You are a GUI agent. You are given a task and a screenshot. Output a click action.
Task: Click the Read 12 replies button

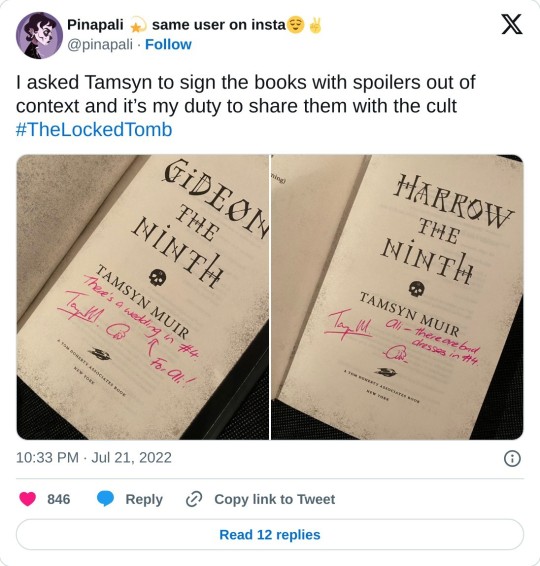[270, 535]
